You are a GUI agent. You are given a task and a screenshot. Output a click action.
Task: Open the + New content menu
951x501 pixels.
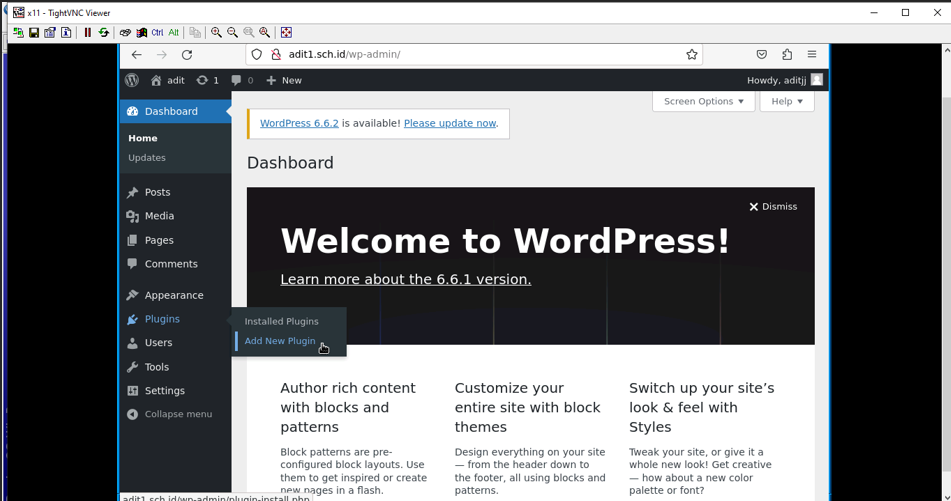(x=284, y=80)
